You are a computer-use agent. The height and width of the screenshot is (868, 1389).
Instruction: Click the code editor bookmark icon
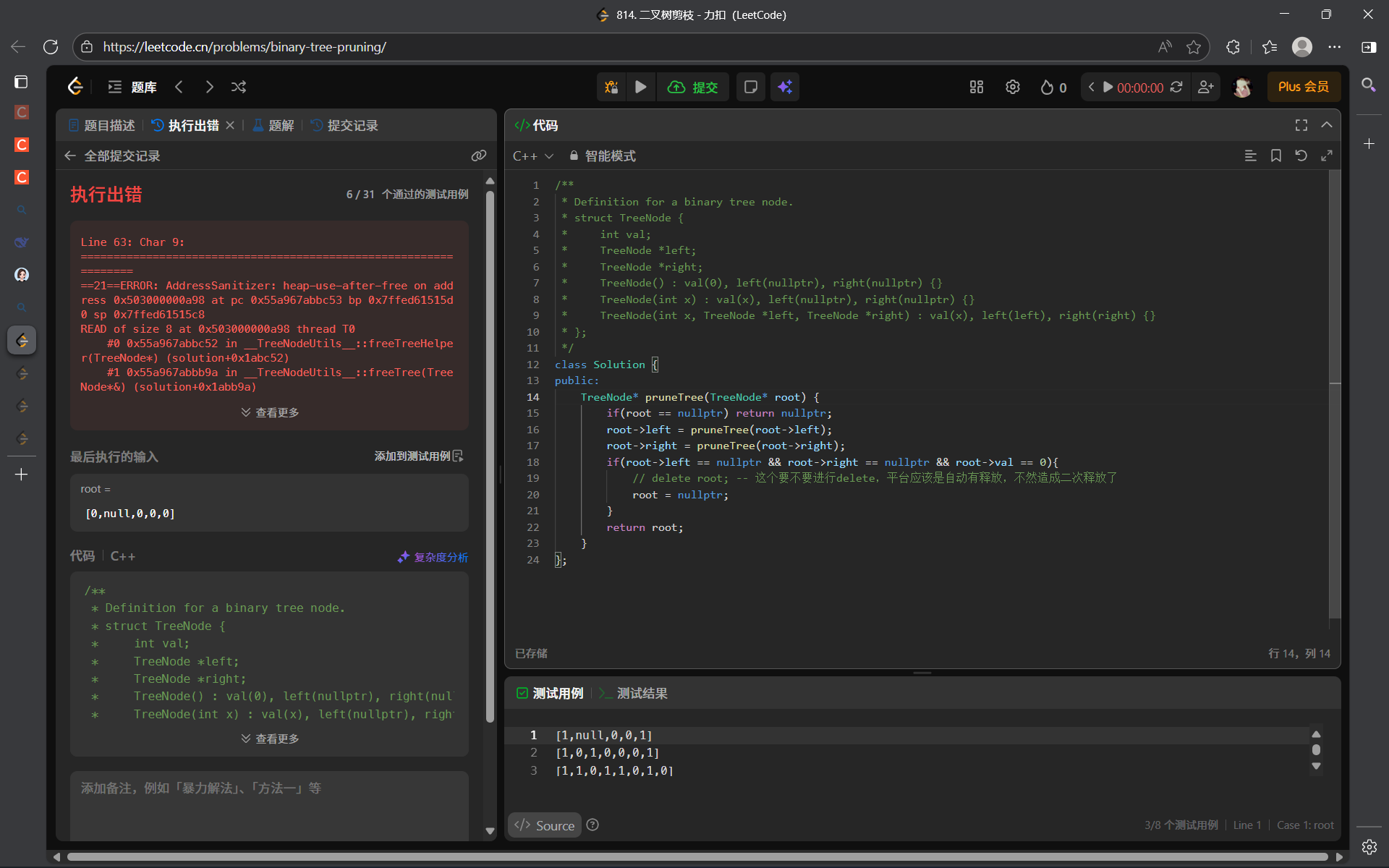1276,156
